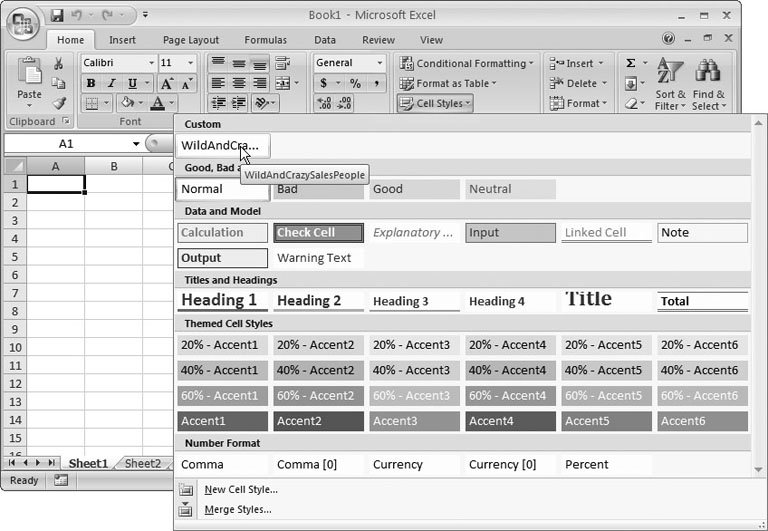Select the Format Painter brush

(59, 103)
